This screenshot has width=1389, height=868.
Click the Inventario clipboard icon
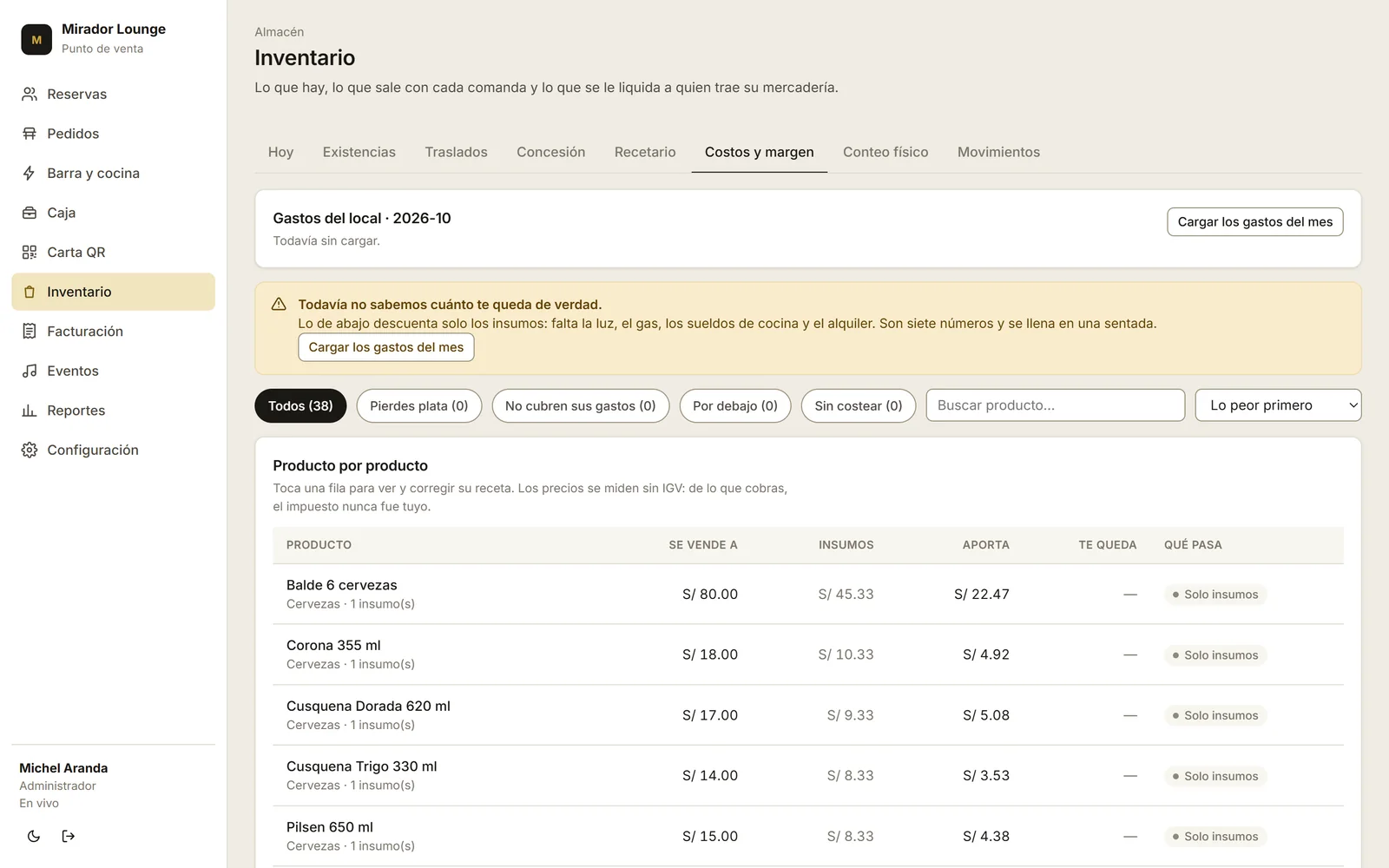pyautogui.click(x=30, y=292)
